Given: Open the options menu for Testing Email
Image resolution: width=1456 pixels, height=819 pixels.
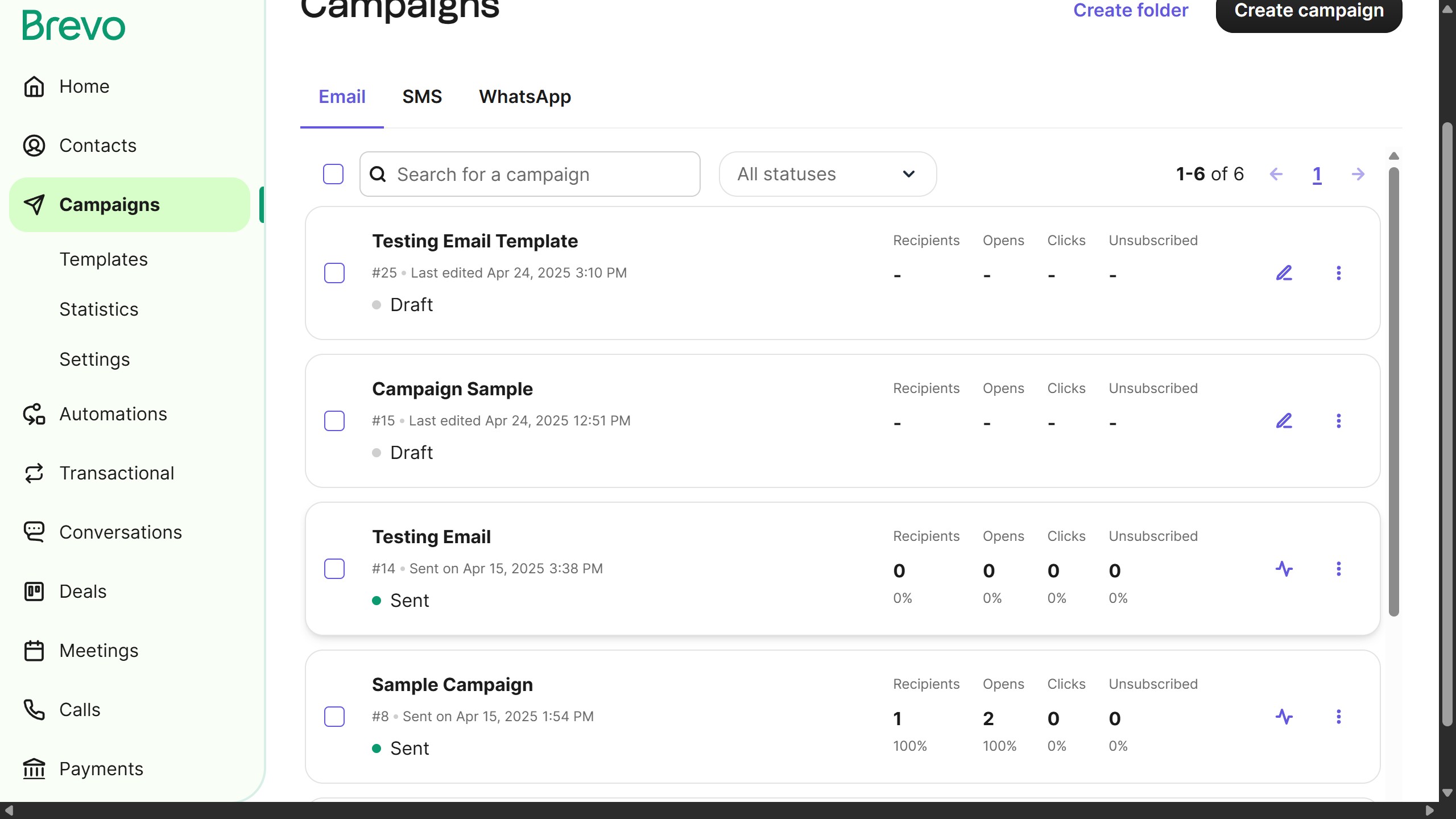Looking at the screenshot, I should (1338, 569).
